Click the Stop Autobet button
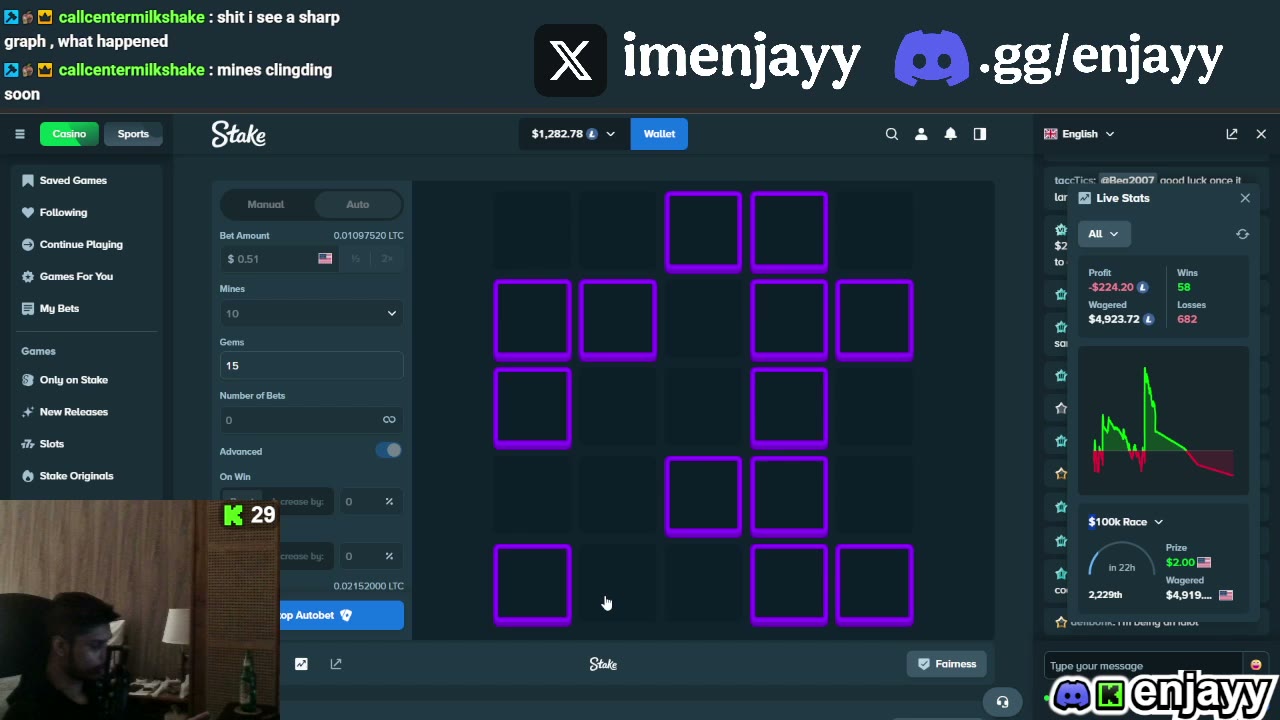1280x720 pixels. click(x=311, y=616)
